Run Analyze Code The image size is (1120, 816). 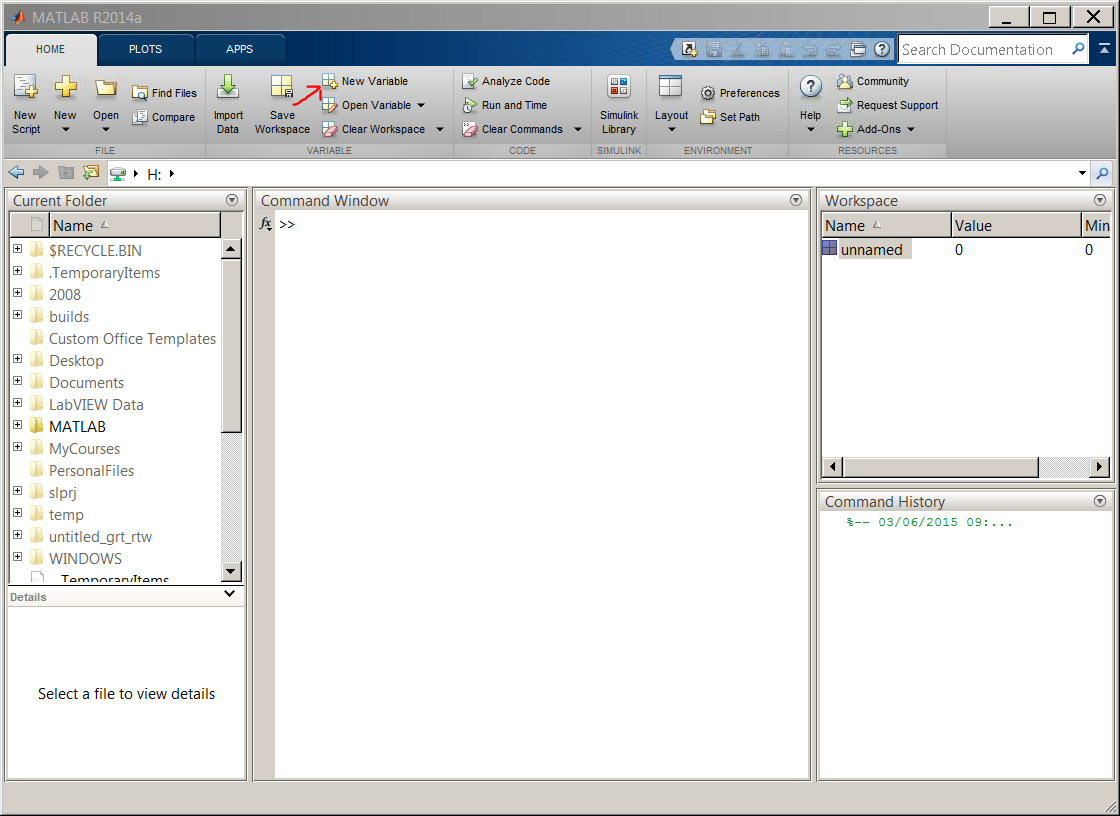coord(506,81)
